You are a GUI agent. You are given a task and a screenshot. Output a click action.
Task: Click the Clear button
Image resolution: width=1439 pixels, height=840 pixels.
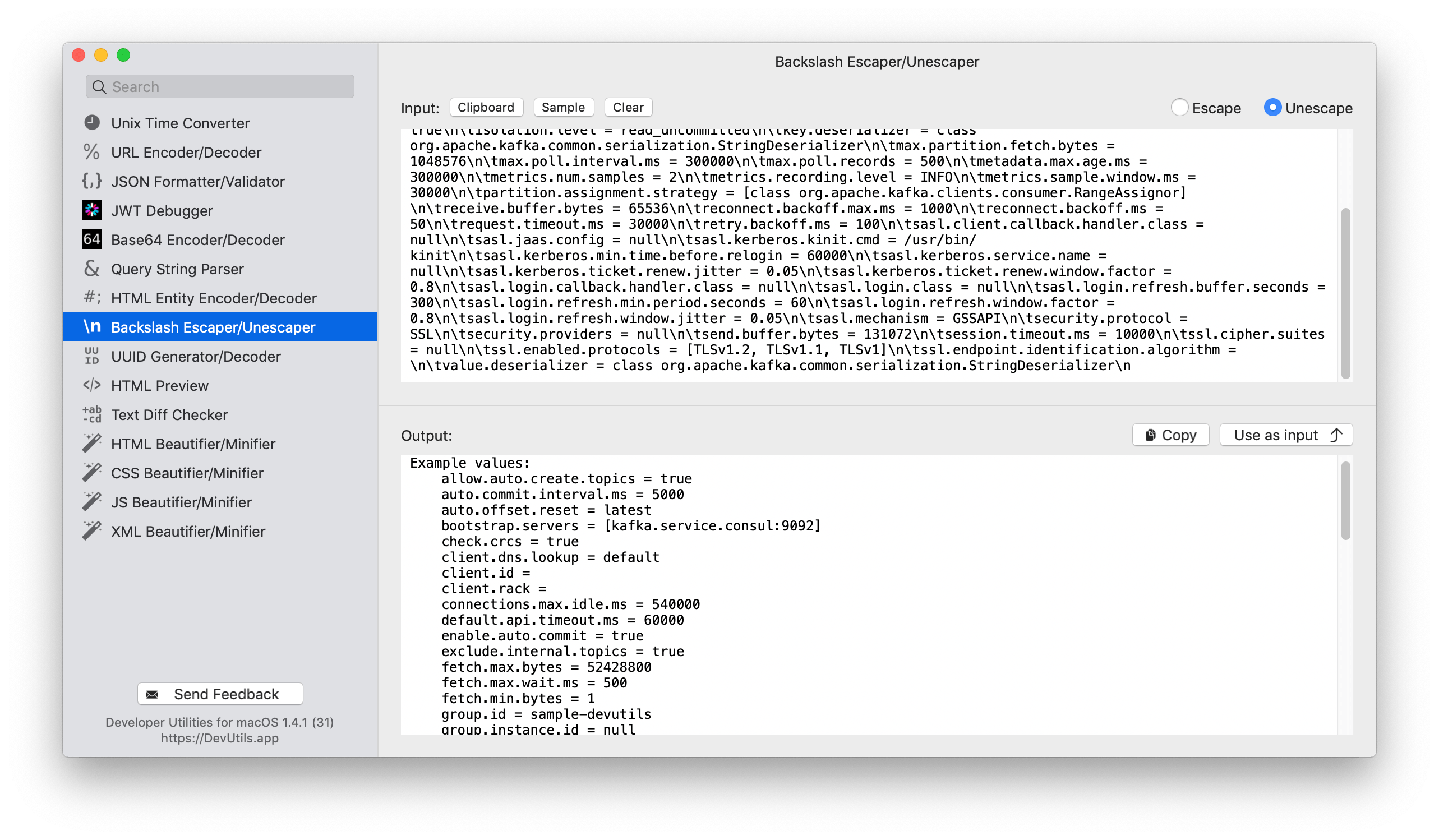[626, 107]
